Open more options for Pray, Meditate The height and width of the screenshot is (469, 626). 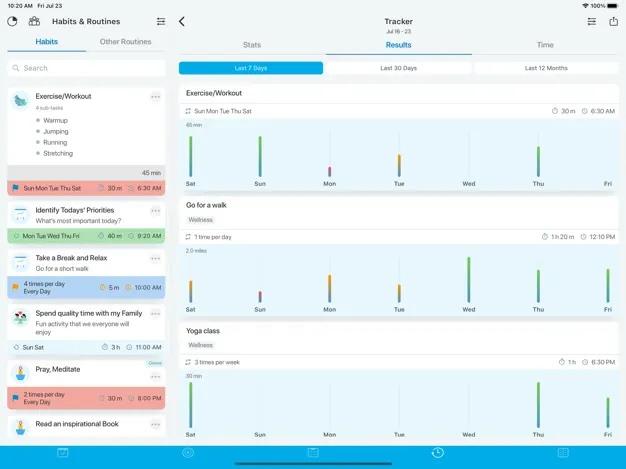pos(155,377)
